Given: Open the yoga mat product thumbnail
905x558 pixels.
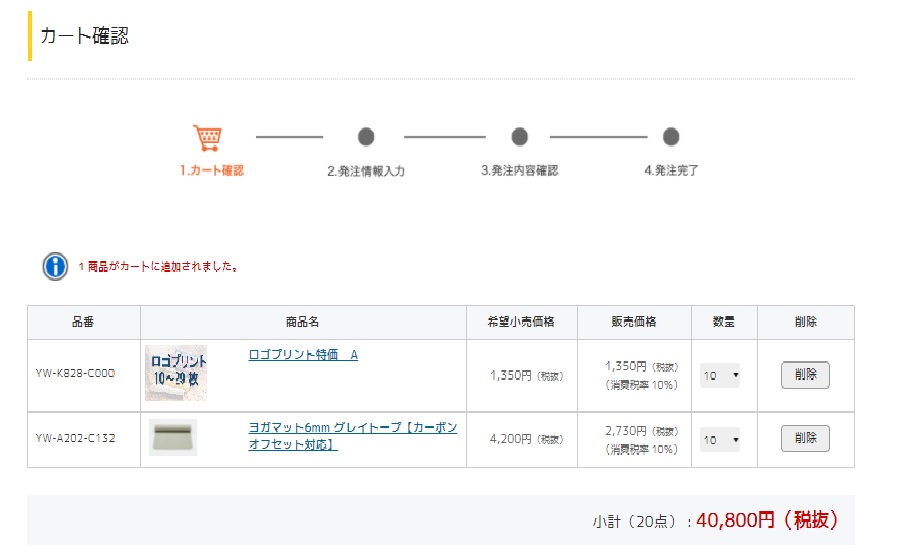Looking at the screenshot, I should pos(173,437).
